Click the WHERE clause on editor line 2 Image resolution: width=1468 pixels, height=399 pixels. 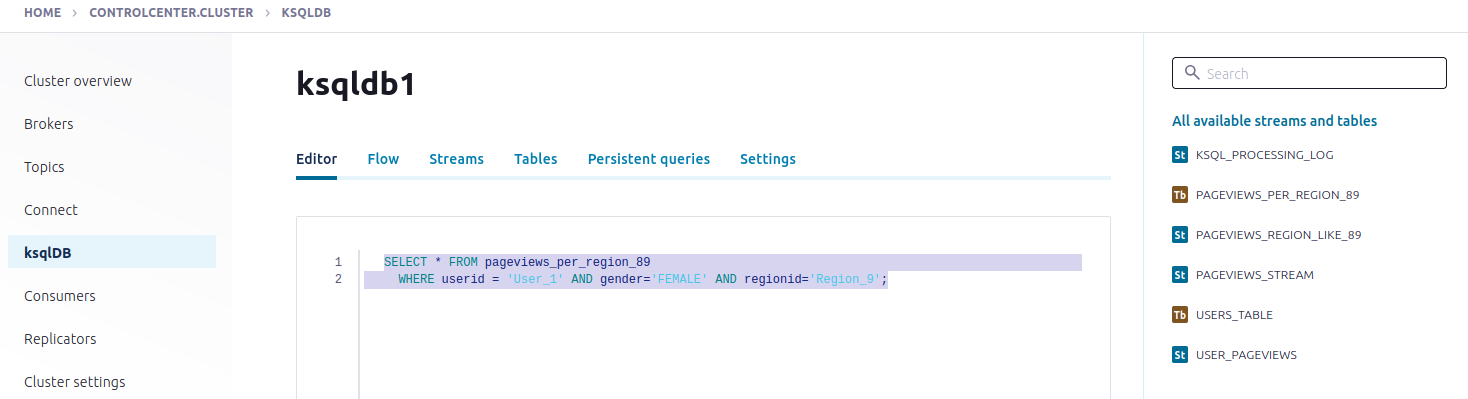point(643,280)
